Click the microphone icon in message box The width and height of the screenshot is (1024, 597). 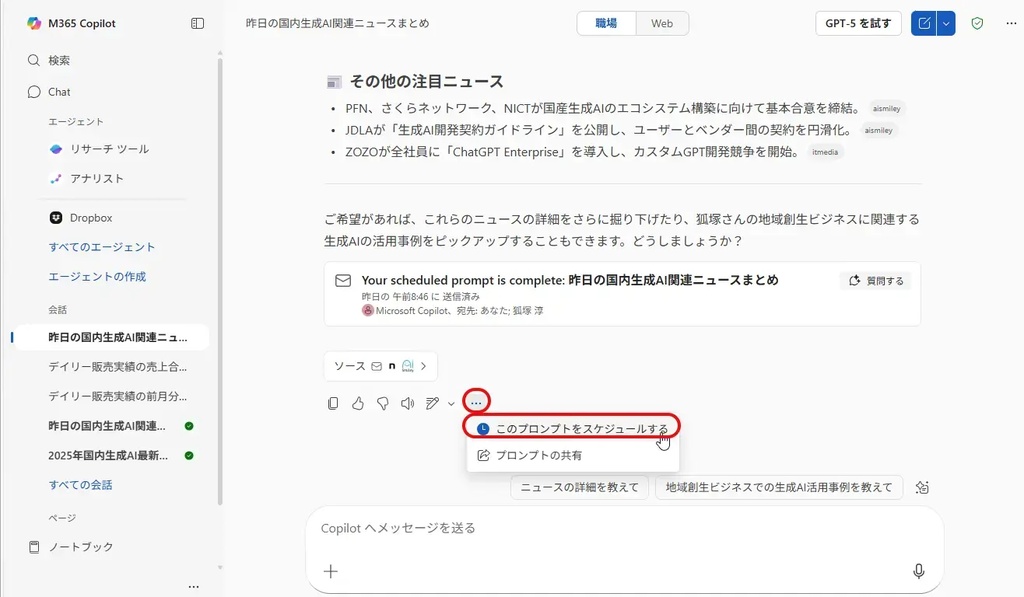pyautogui.click(x=918, y=571)
